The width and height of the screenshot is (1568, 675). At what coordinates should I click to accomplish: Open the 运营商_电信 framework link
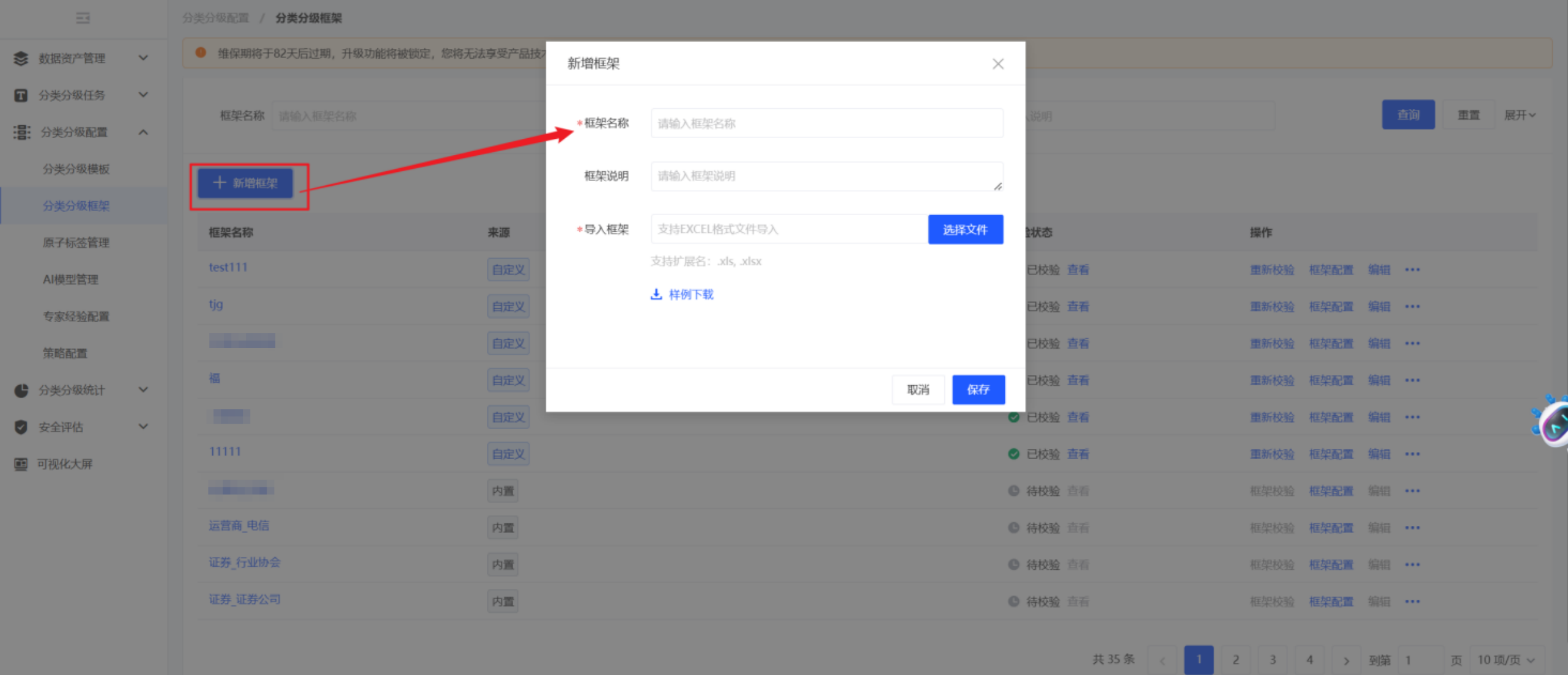click(239, 526)
